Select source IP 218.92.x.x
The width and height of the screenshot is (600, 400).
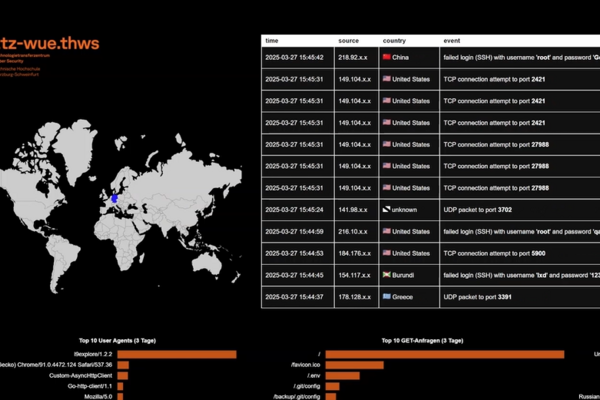pos(354,59)
